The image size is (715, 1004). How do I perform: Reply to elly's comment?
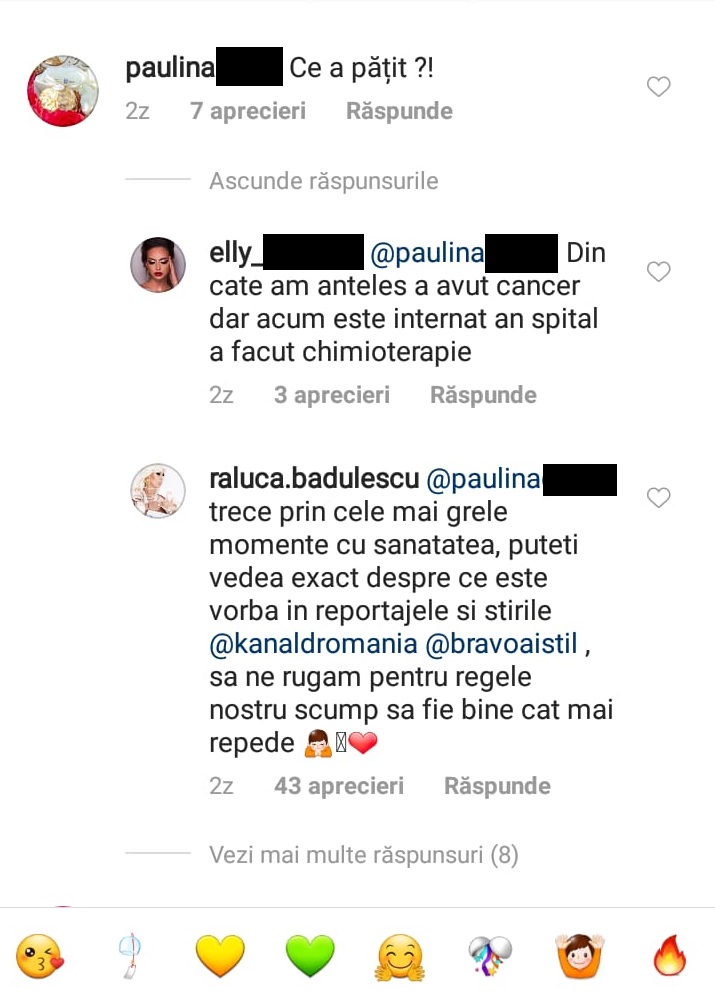[x=483, y=395]
